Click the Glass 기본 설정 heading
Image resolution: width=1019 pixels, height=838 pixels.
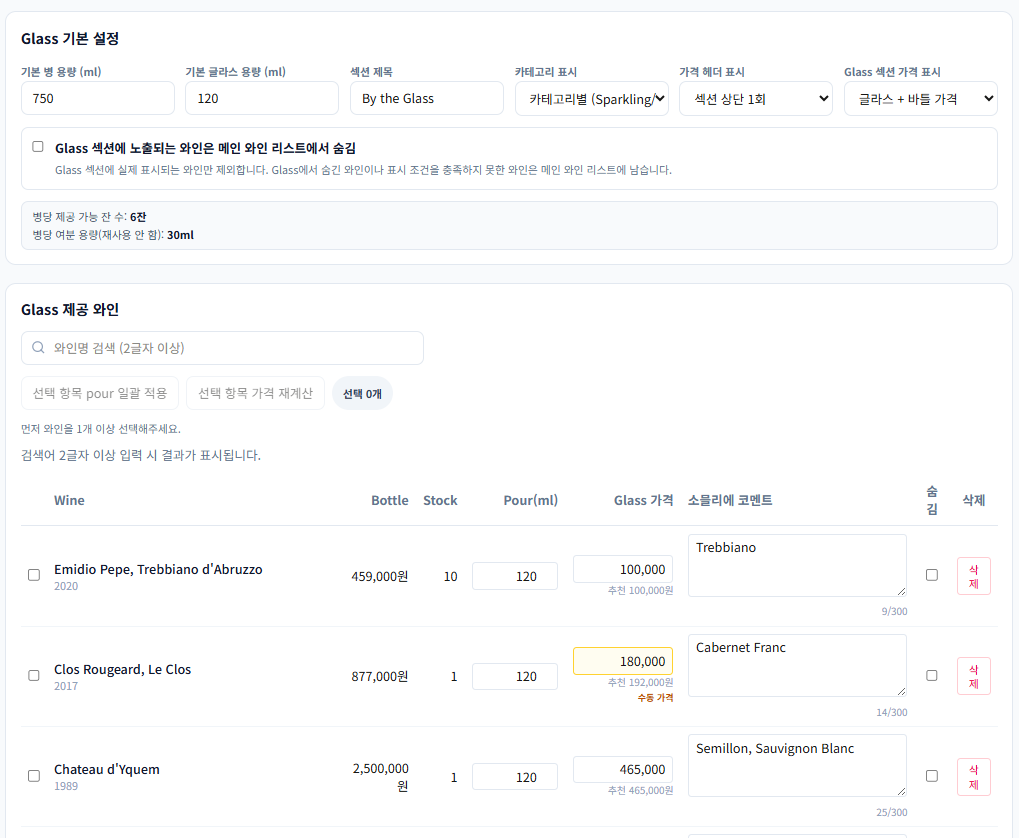click(70, 39)
